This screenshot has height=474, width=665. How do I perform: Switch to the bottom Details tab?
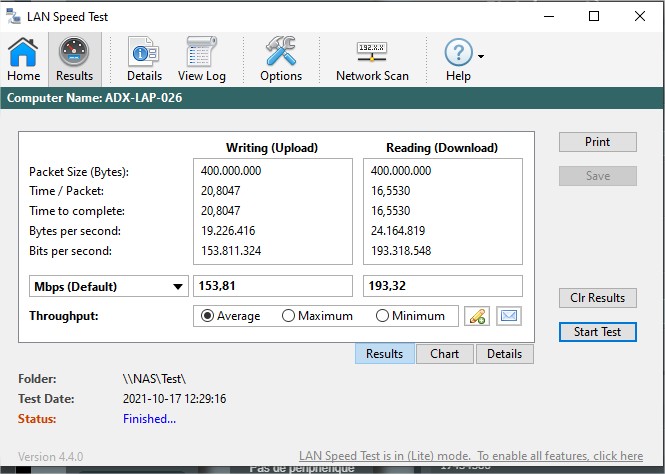tap(504, 354)
